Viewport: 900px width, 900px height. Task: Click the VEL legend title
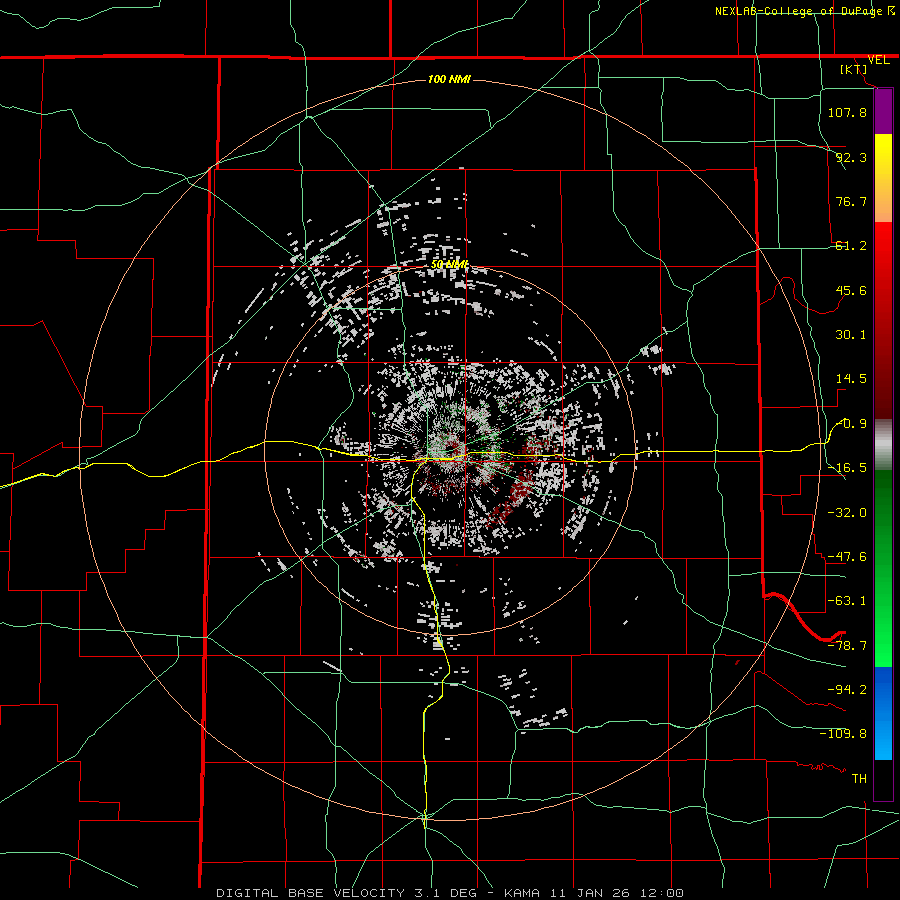(878, 60)
